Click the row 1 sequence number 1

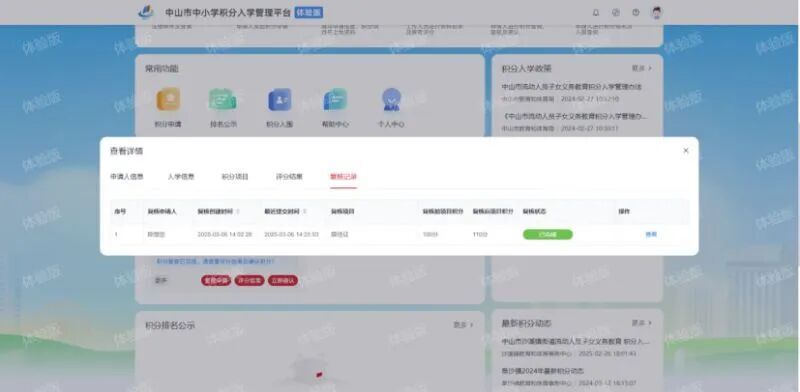point(116,235)
